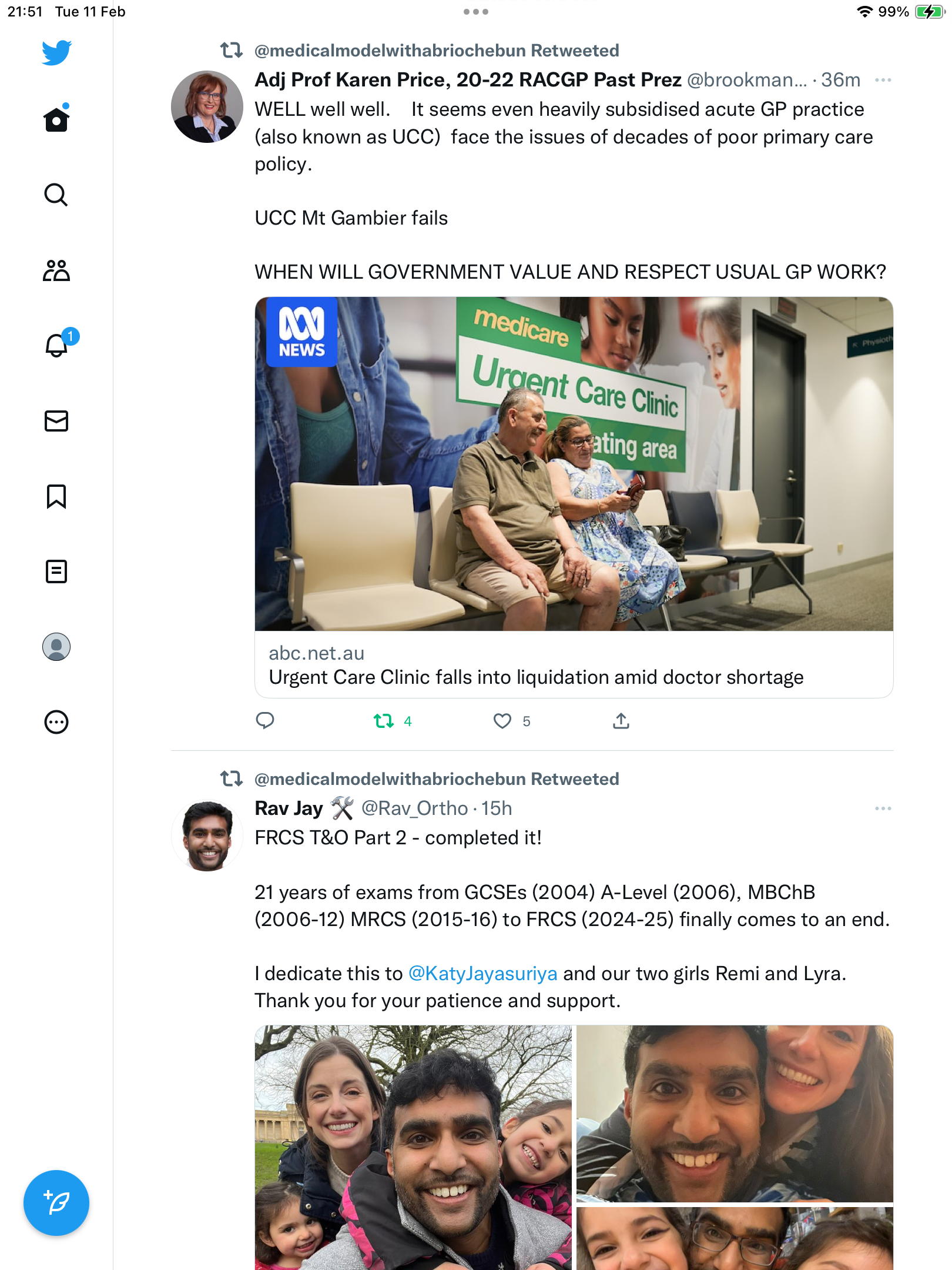
Task: Open the Bookmarks icon
Action: 56,496
